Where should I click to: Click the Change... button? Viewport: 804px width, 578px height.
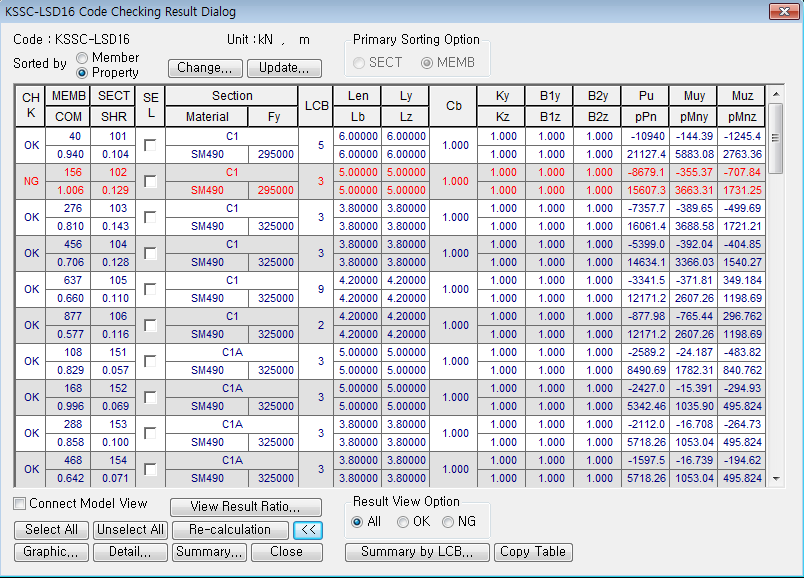point(205,68)
